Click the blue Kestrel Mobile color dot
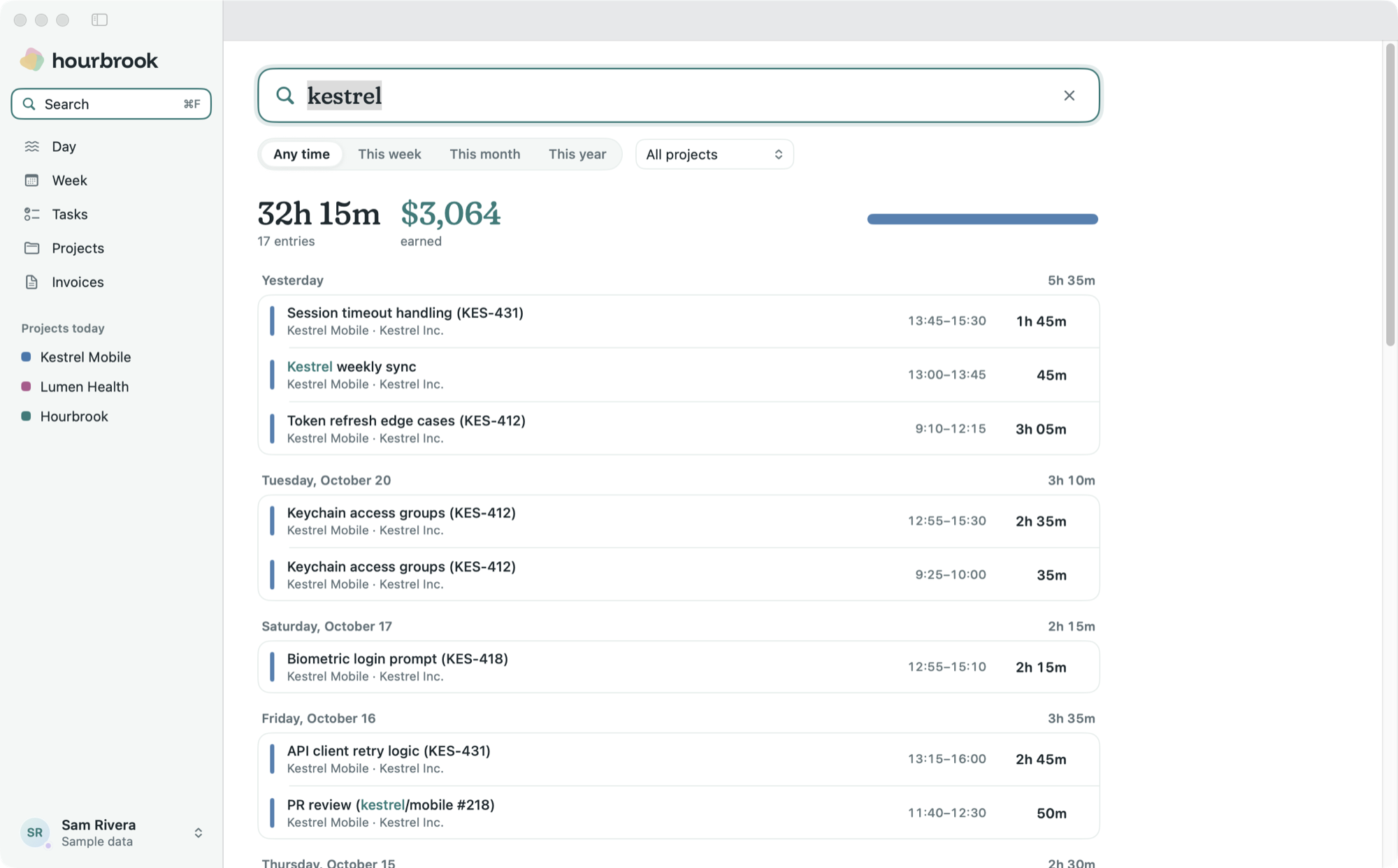 (26, 357)
